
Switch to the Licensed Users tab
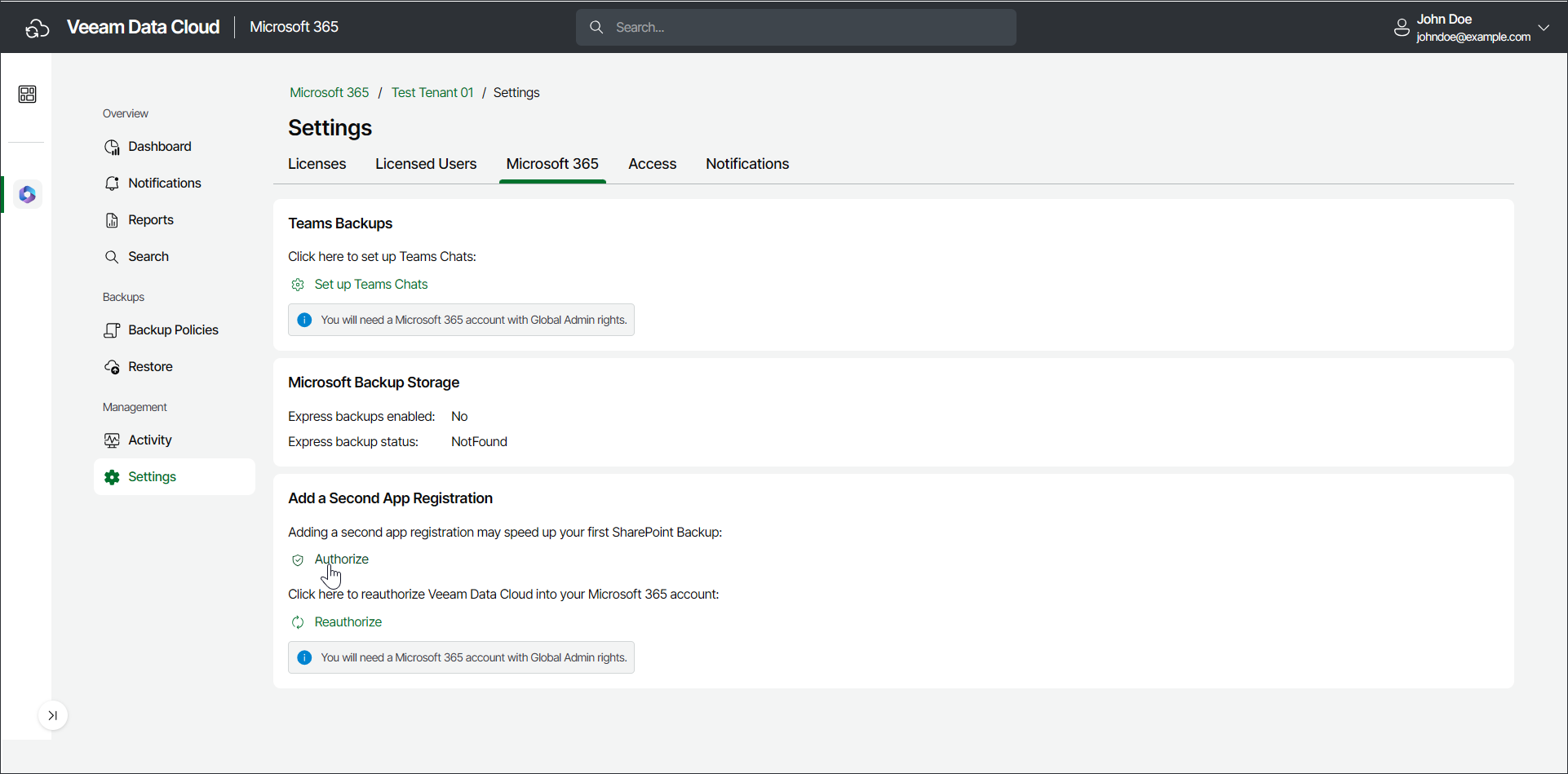tap(426, 164)
